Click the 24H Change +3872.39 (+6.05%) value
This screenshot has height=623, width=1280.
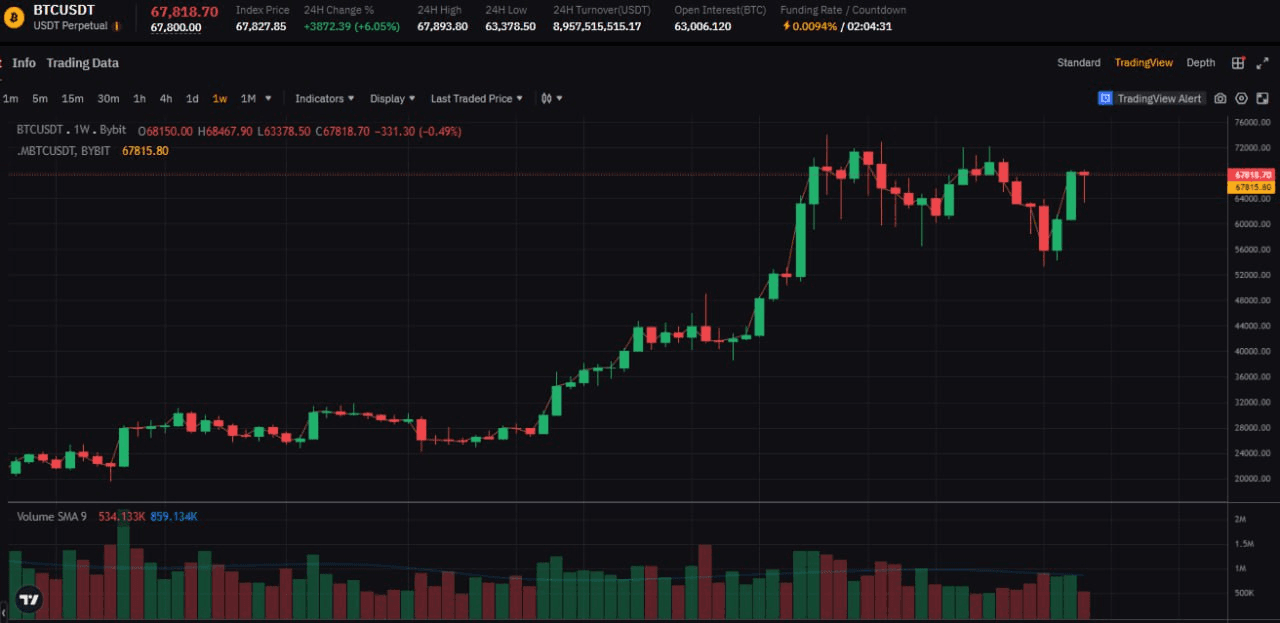coord(352,27)
